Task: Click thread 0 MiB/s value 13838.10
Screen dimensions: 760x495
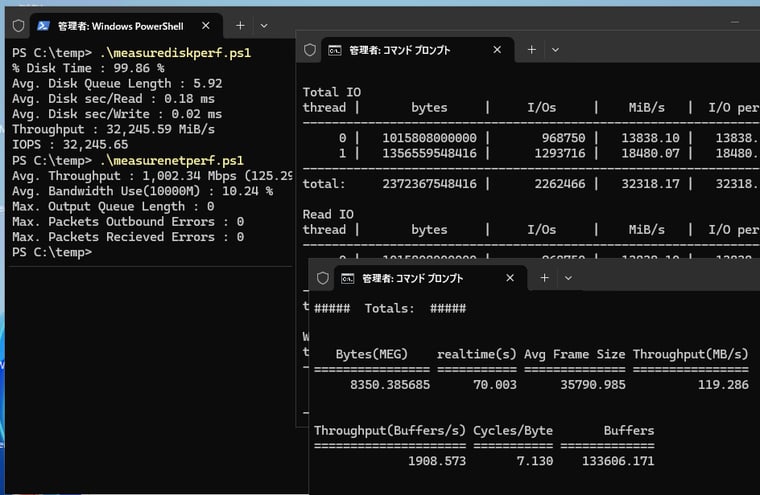Action: 650,138
